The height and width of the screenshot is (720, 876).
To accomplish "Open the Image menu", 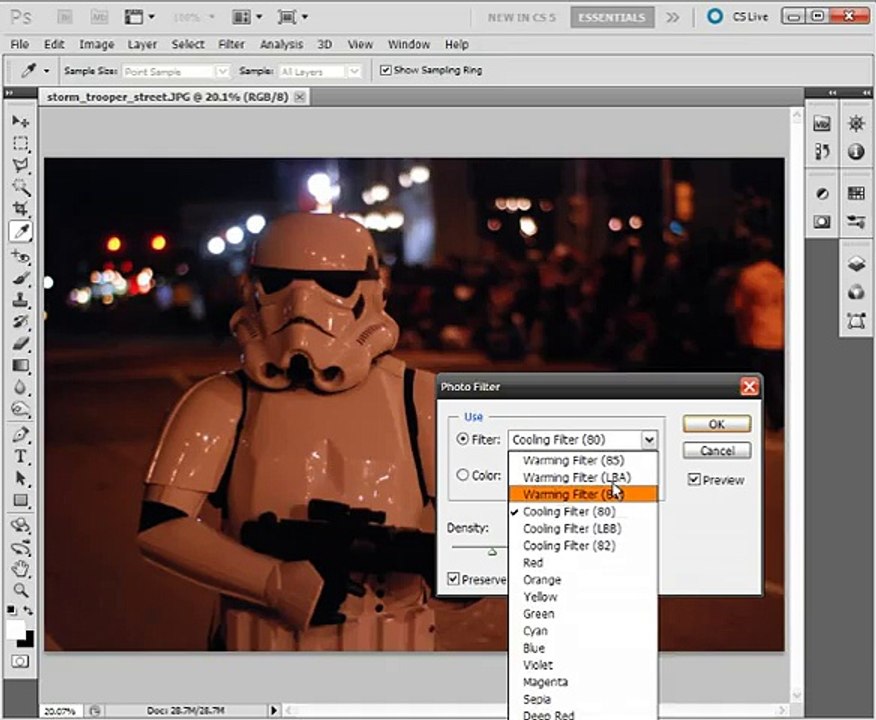I will point(96,44).
